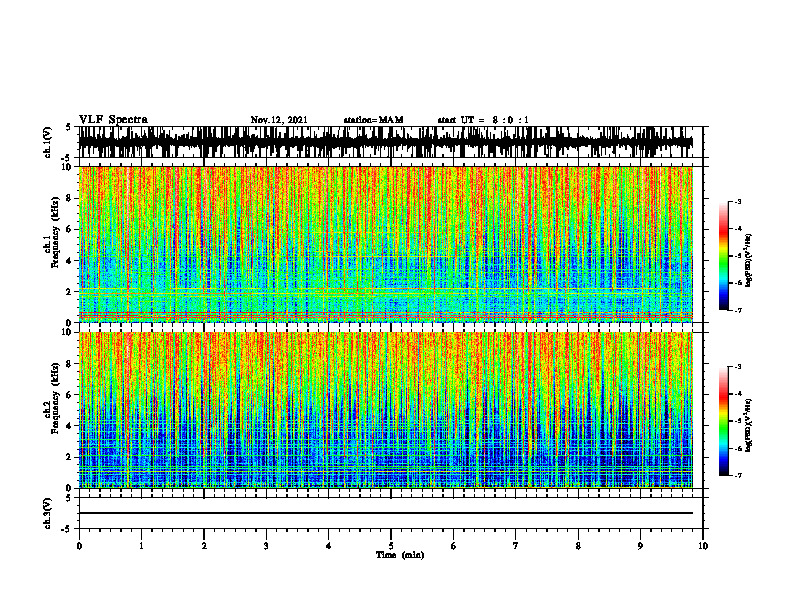This screenshot has height=612, width=792.
Task: Click time axis tick label "9"
Action: coord(640,546)
